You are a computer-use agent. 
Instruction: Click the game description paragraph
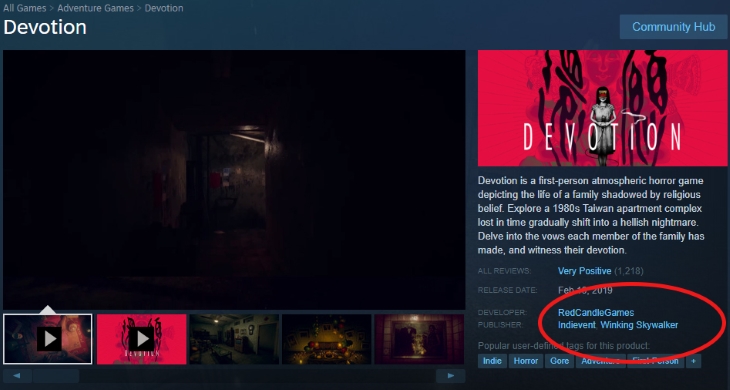tap(591, 215)
